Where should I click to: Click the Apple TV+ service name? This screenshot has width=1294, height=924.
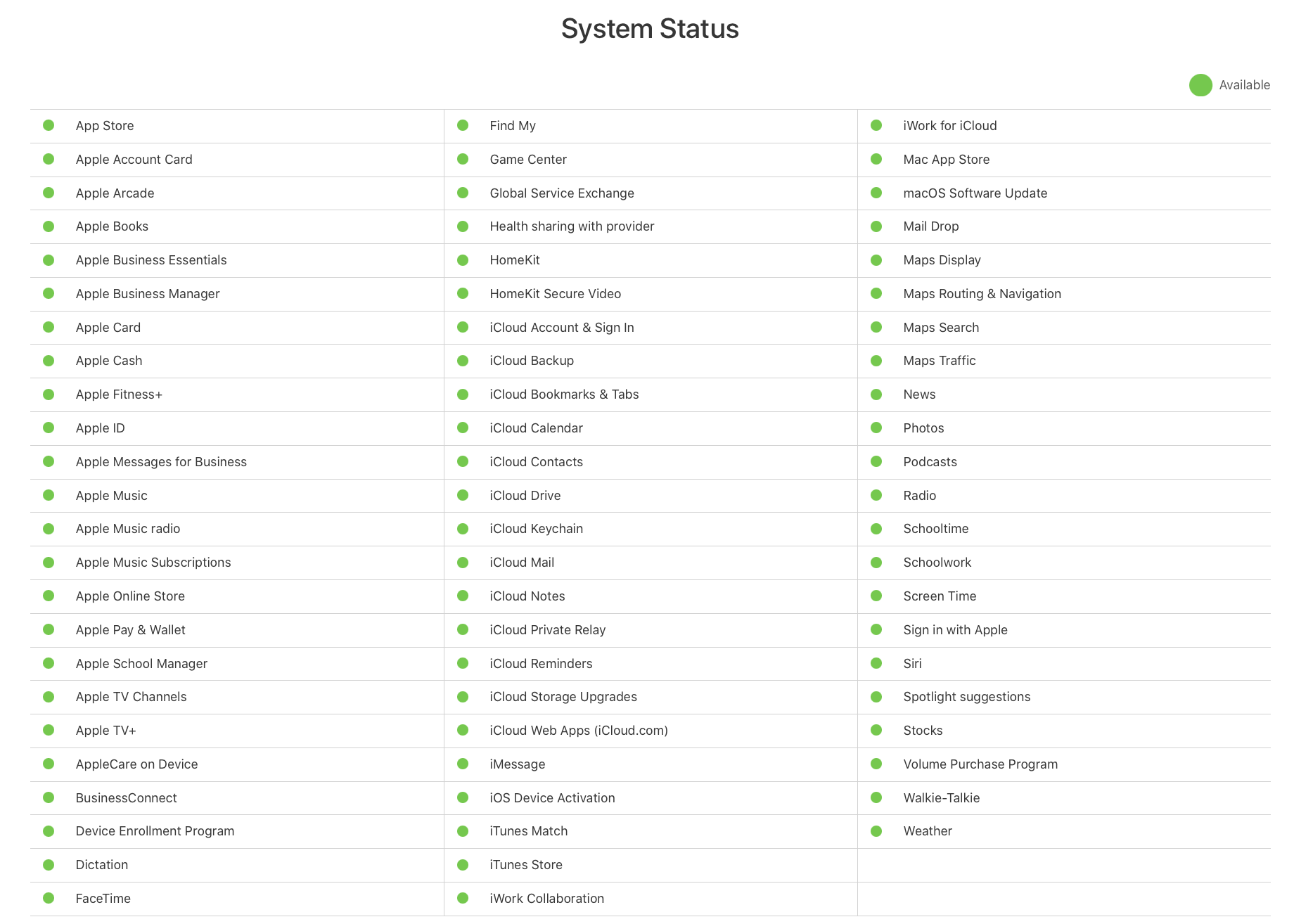pos(106,731)
